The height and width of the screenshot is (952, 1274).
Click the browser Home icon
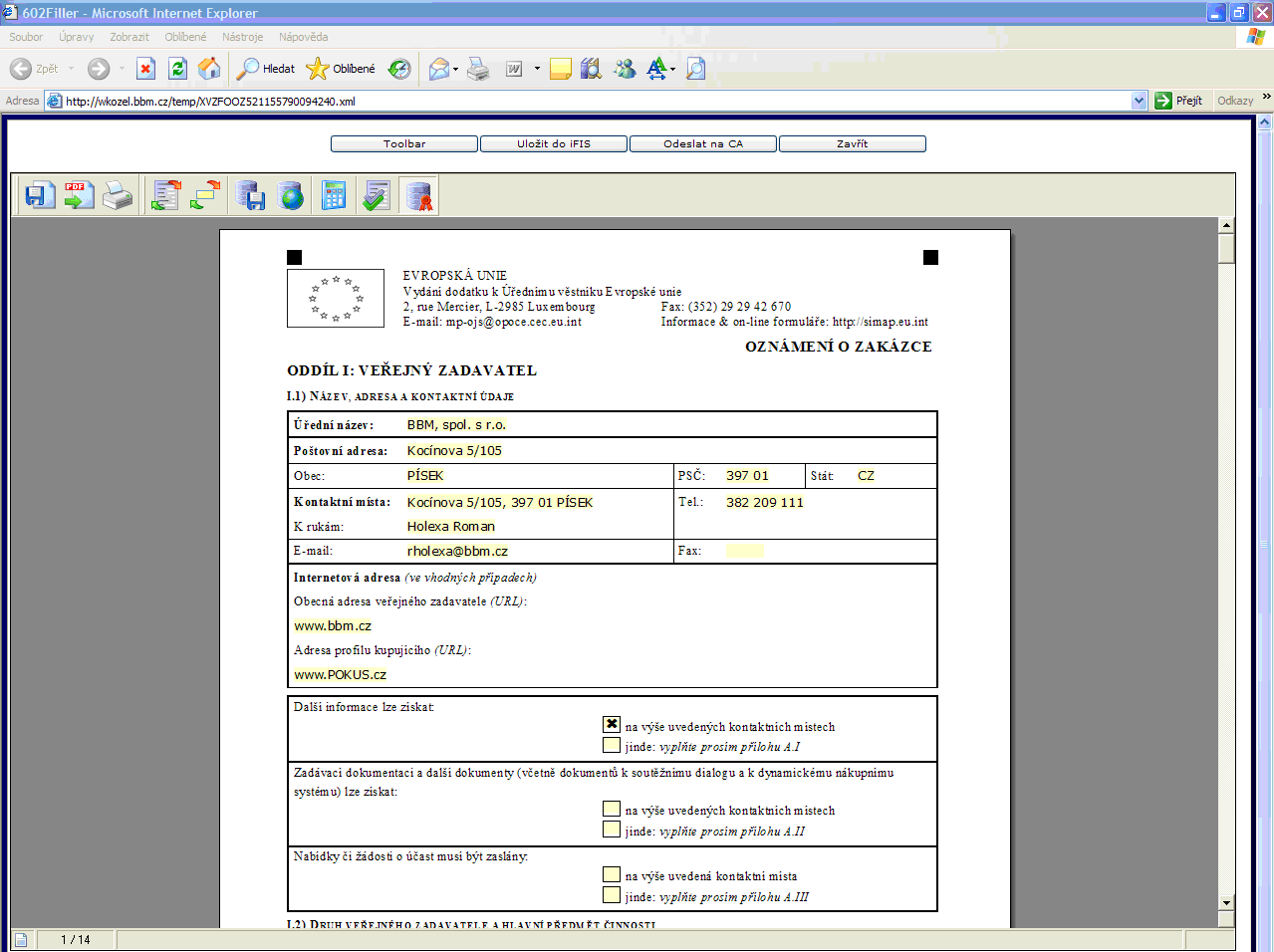(x=209, y=69)
